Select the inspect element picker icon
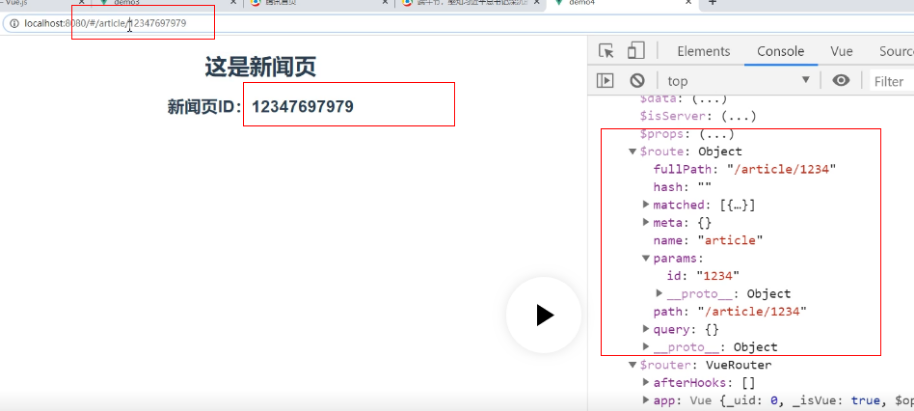The width and height of the screenshot is (914, 411). 607,51
